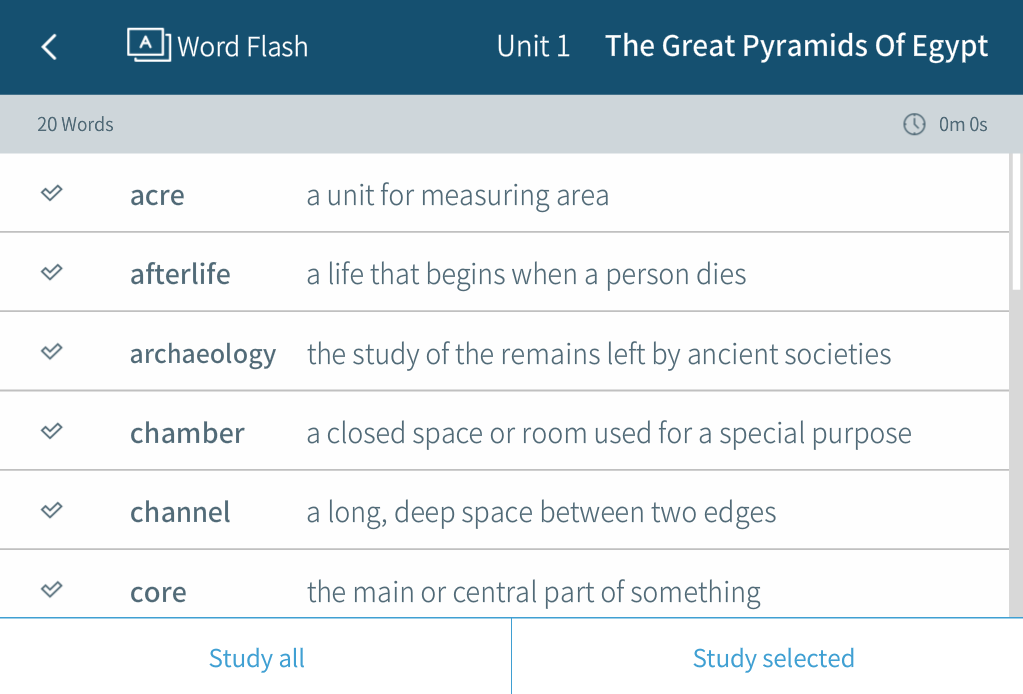Toggle the checkmark for channel
The height and width of the screenshot is (694, 1023).
52,510
